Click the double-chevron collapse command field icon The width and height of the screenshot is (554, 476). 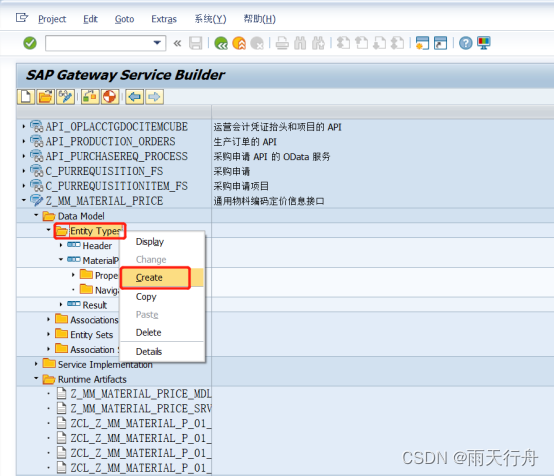click(x=177, y=43)
